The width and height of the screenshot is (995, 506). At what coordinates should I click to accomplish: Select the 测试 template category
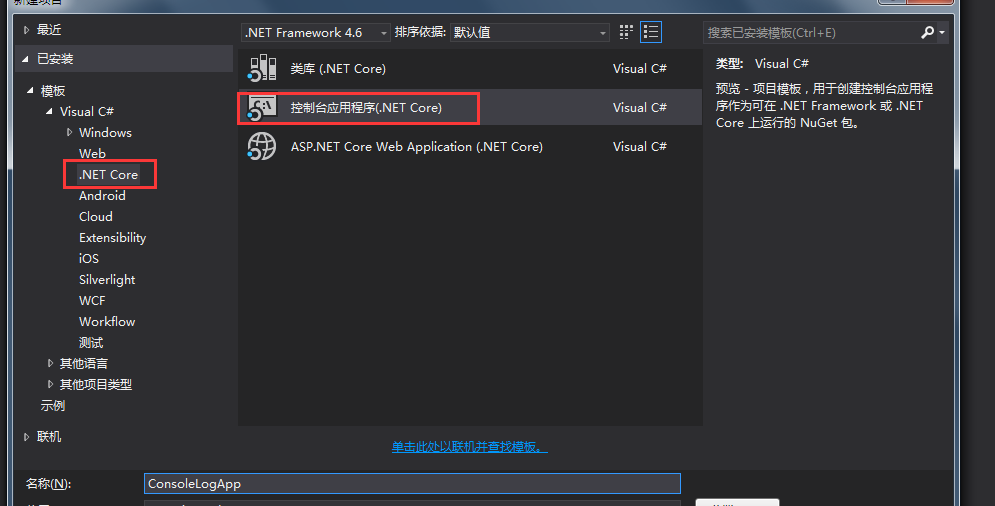(x=91, y=343)
